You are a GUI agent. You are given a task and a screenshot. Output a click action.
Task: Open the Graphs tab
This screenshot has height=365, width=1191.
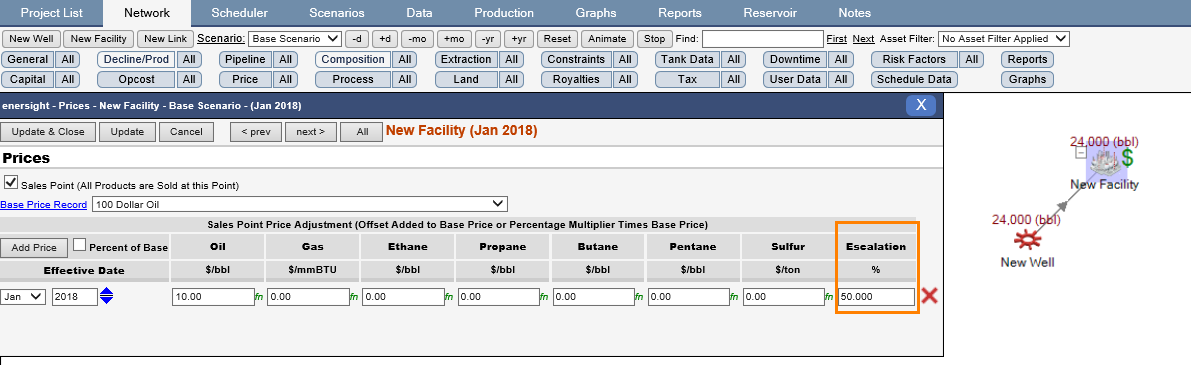coord(596,13)
